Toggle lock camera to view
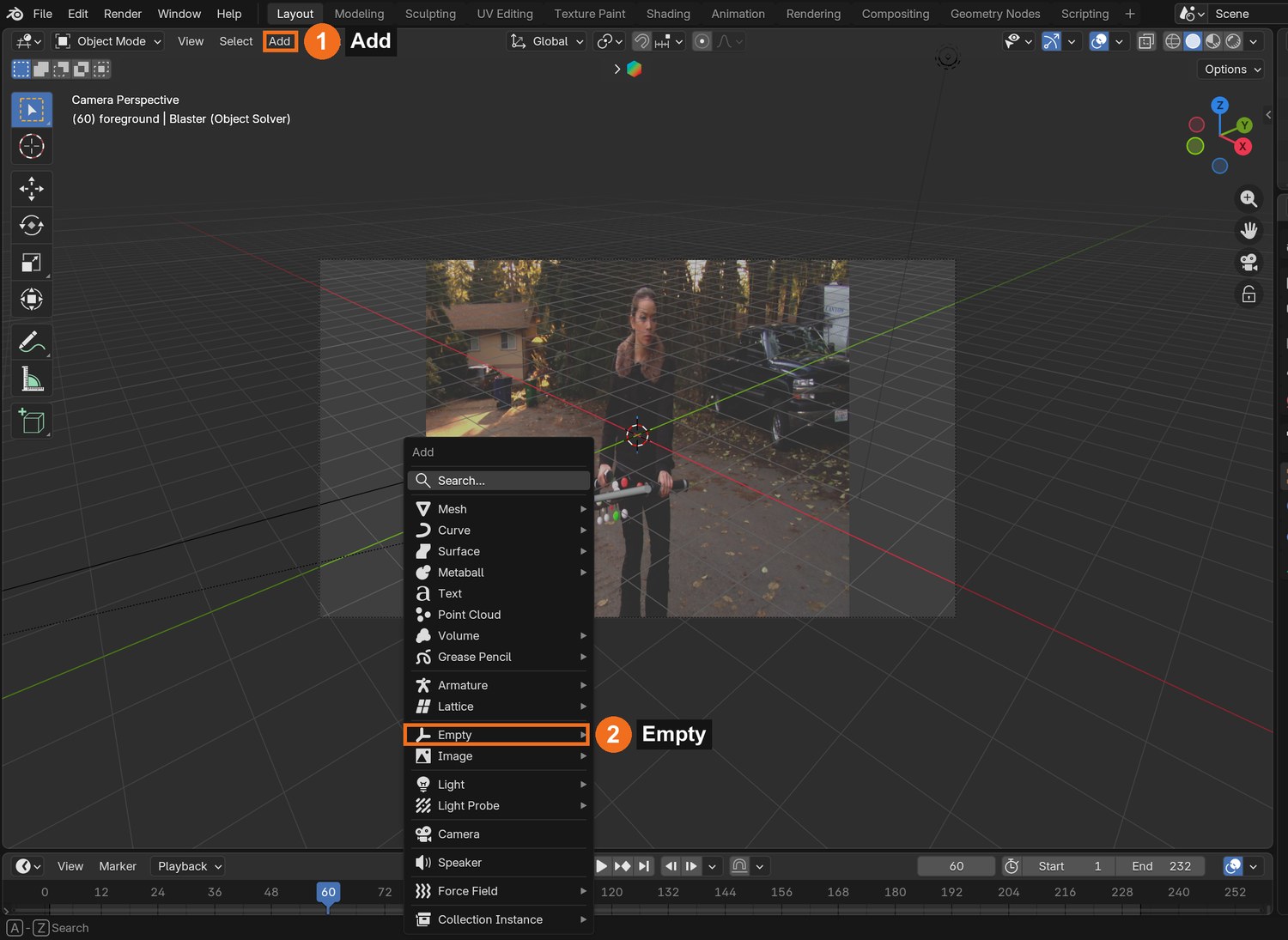 pos(1249,294)
